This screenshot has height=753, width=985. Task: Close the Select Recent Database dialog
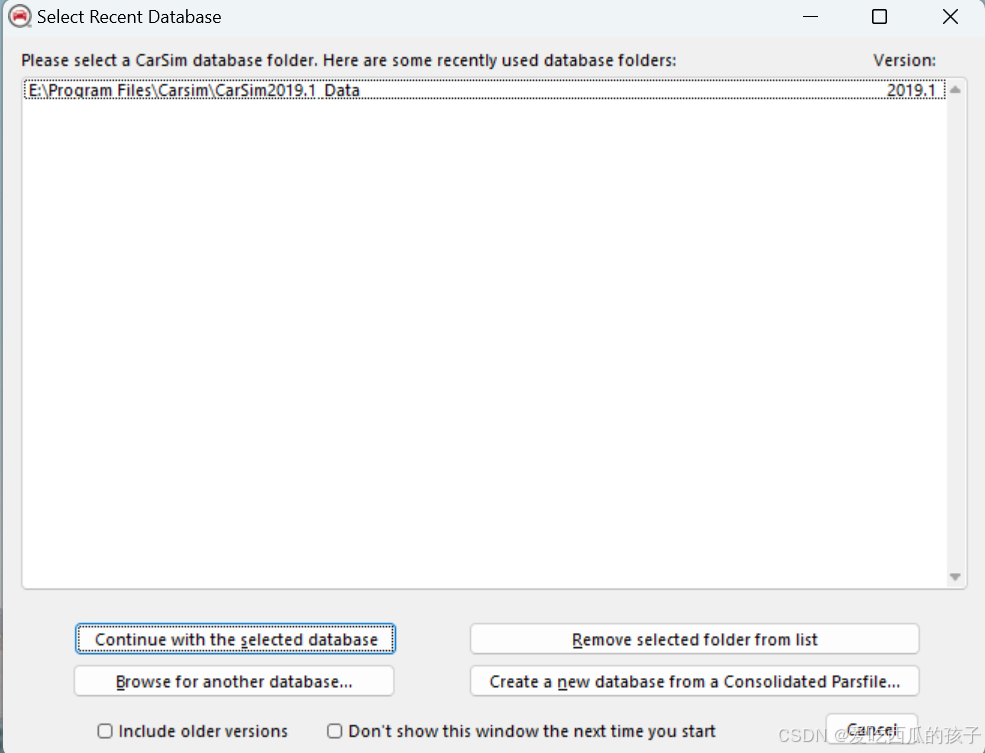click(950, 16)
